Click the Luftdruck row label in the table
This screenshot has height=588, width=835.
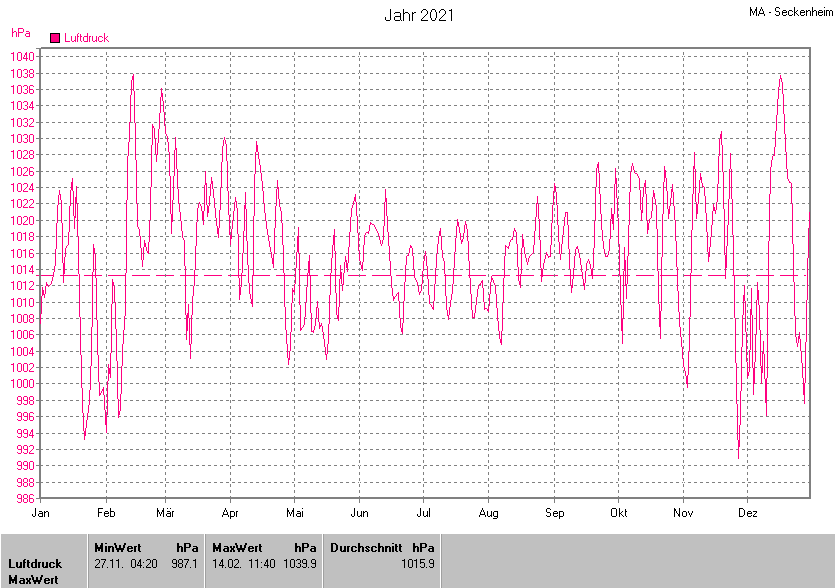tap(34, 564)
